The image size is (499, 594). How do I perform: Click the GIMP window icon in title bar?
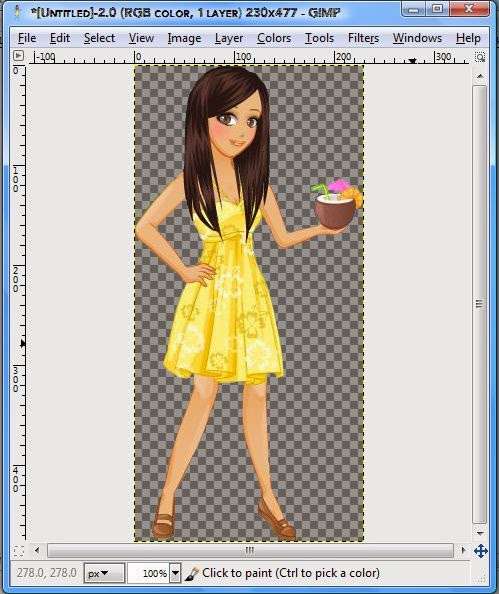tap(17, 12)
